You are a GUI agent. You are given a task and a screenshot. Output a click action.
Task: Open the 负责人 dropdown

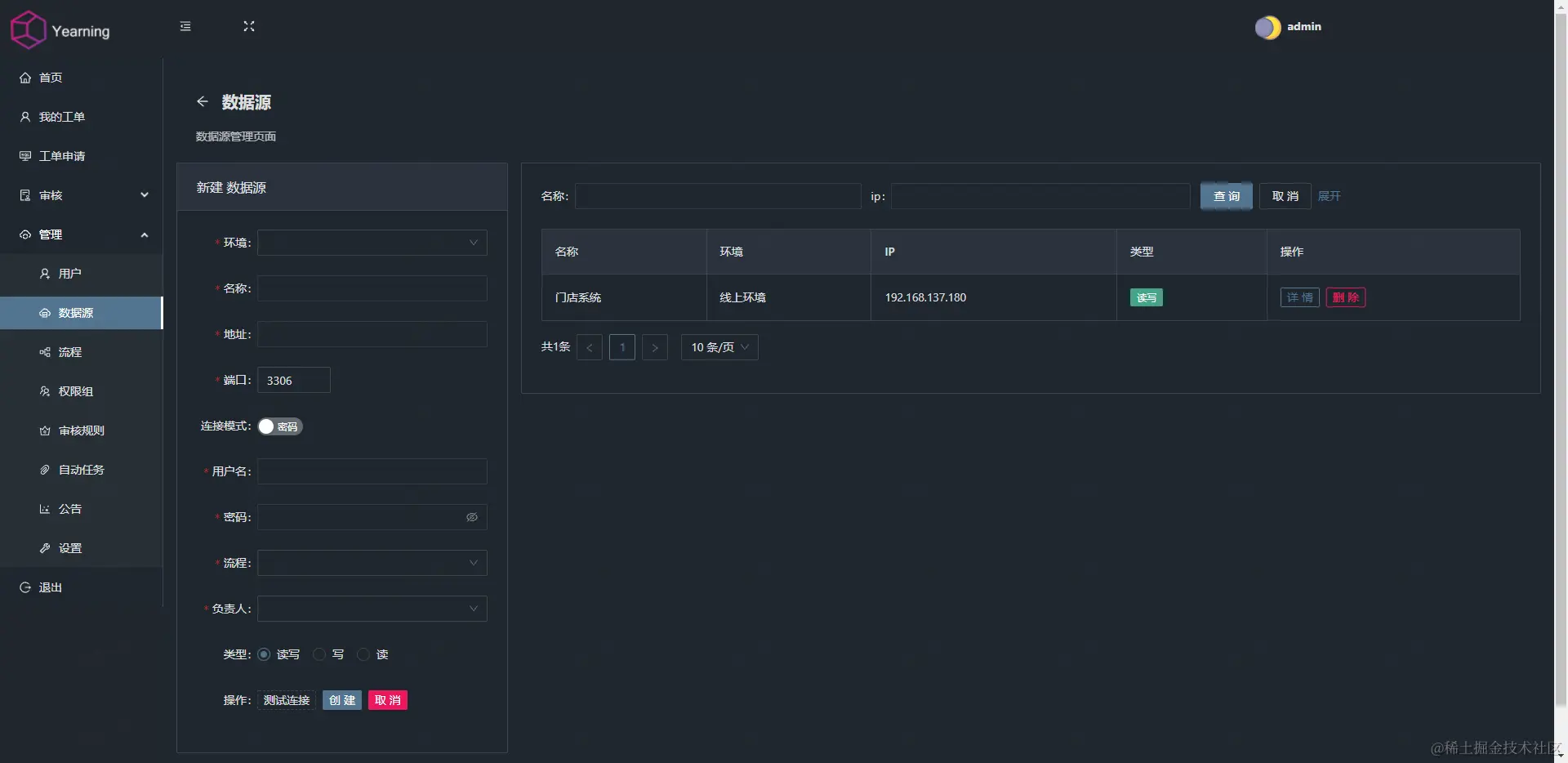(372, 609)
